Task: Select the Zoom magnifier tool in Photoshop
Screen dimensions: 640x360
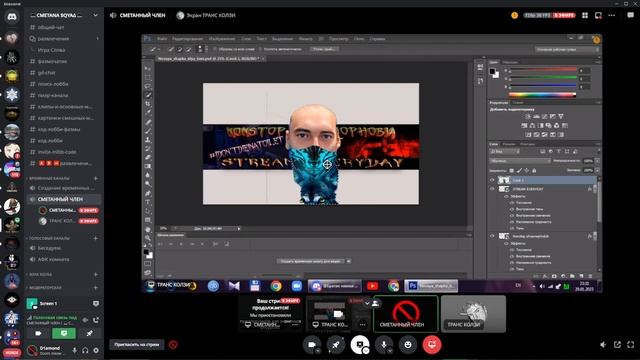Action: (x=148, y=238)
